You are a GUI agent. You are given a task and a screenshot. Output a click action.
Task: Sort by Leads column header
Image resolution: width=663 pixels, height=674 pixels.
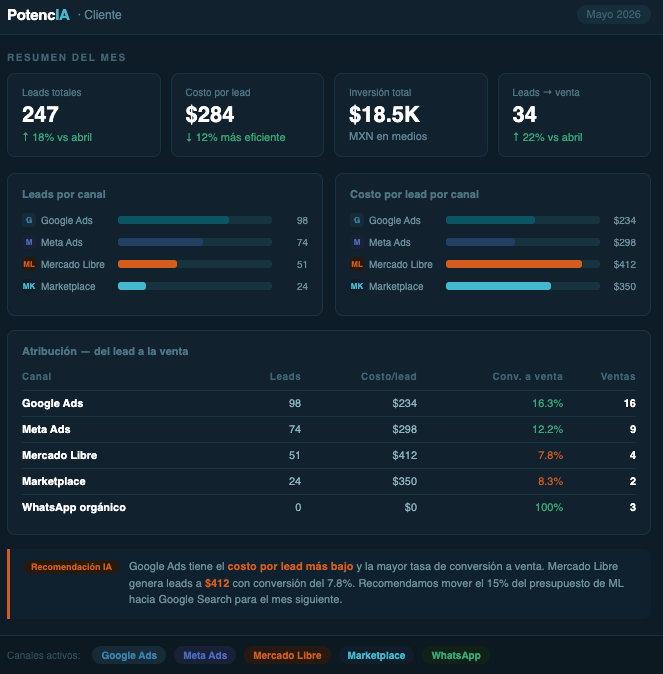click(x=285, y=377)
